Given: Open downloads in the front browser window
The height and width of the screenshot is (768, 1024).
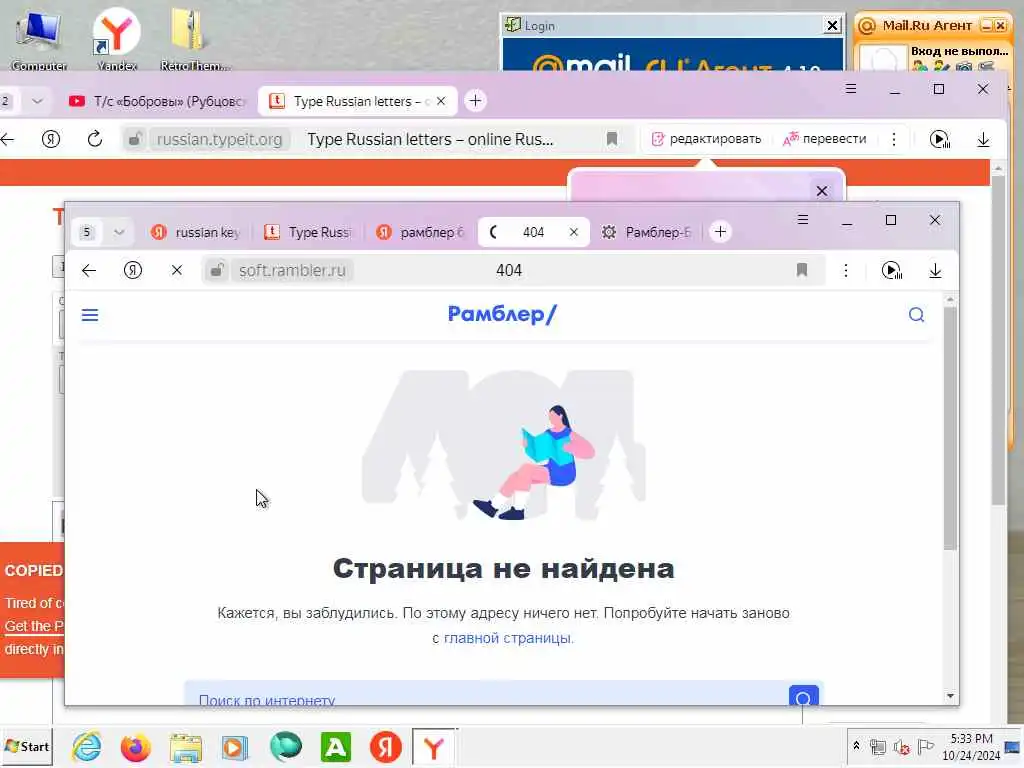Looking at the screenshot, I should [x=935, y=270].
